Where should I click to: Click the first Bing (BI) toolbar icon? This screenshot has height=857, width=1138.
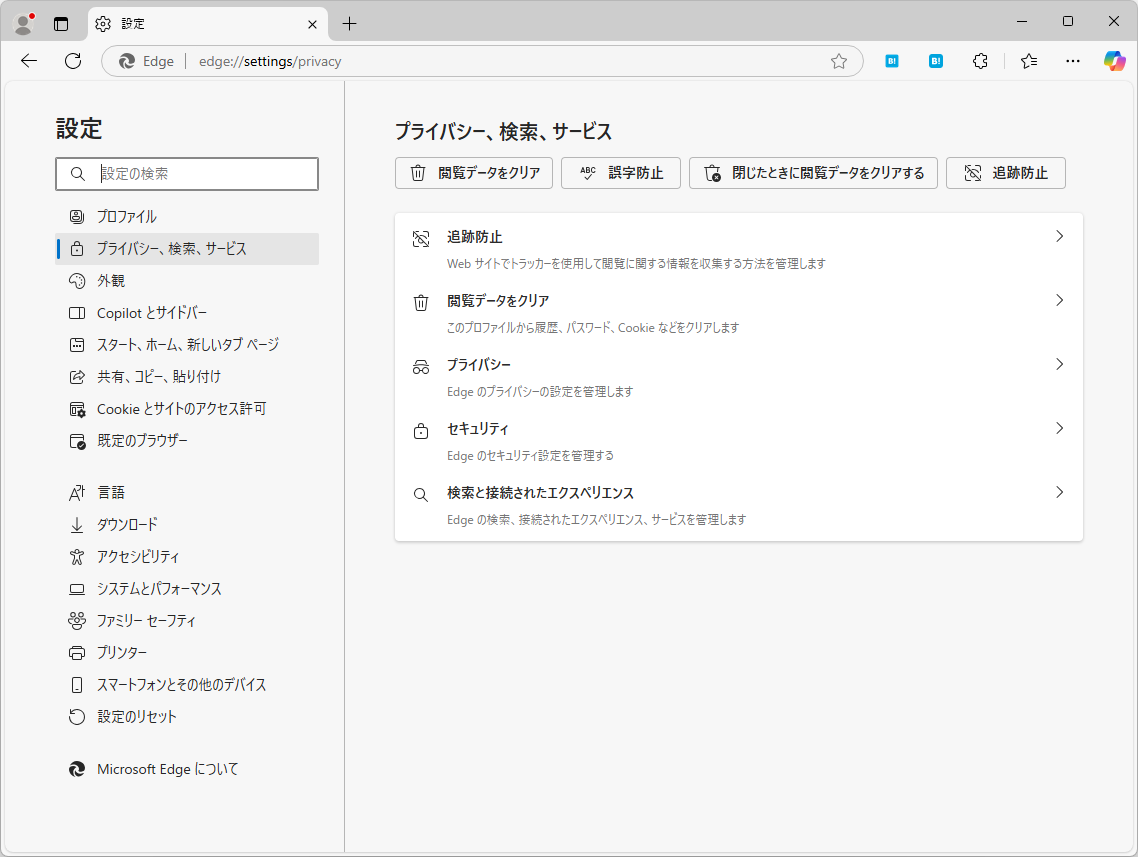pos(891,61)
